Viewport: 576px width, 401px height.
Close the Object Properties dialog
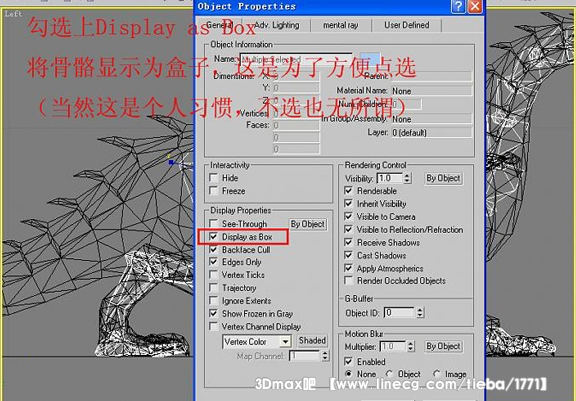(475, 6)
